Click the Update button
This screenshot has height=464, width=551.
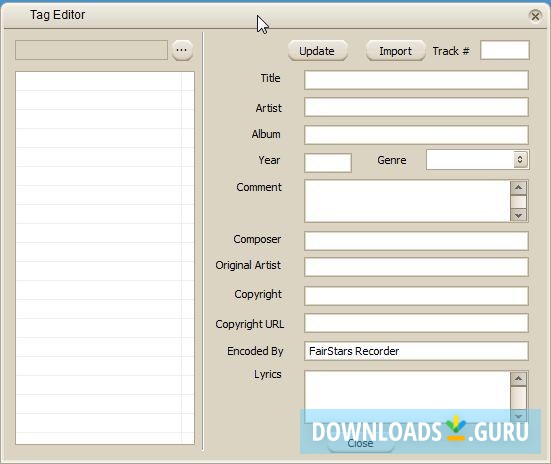click(x=317, y=51)
